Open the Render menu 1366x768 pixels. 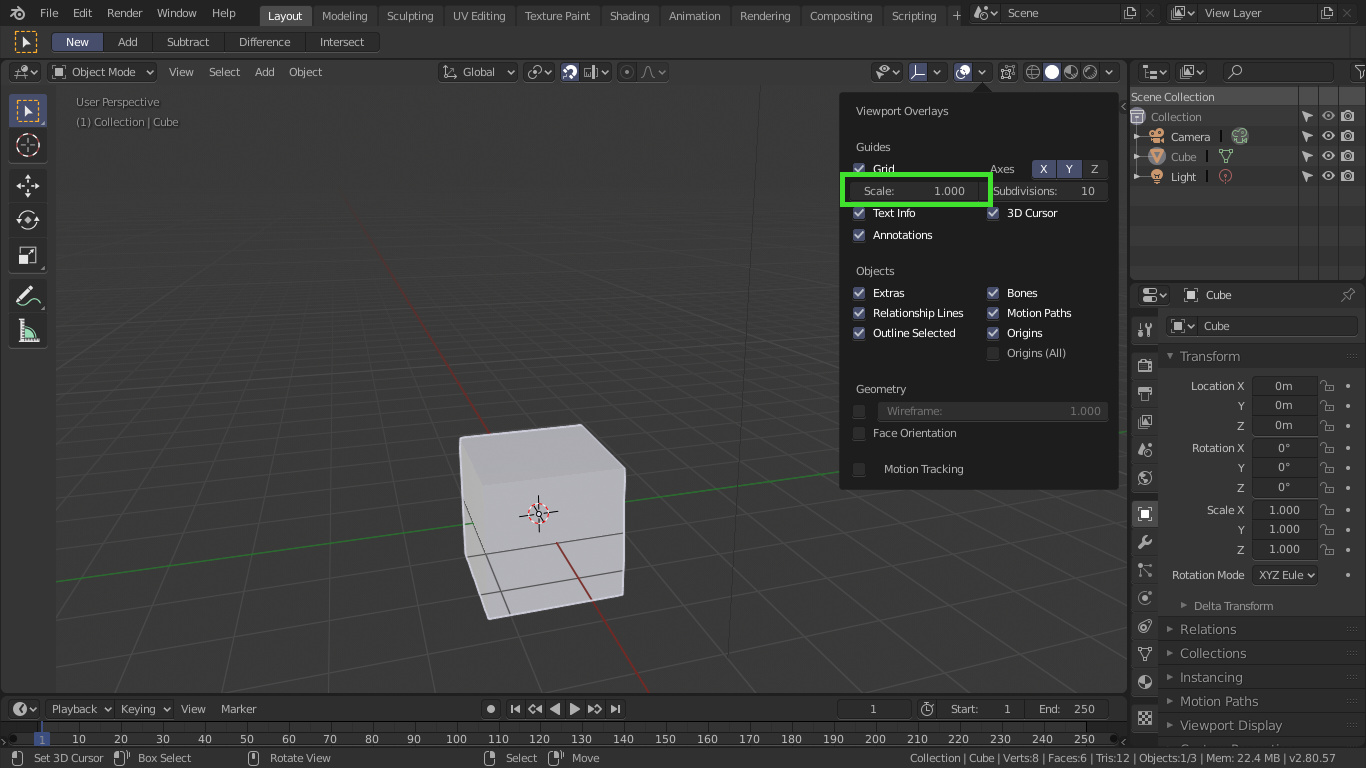[x=124, y=13]
